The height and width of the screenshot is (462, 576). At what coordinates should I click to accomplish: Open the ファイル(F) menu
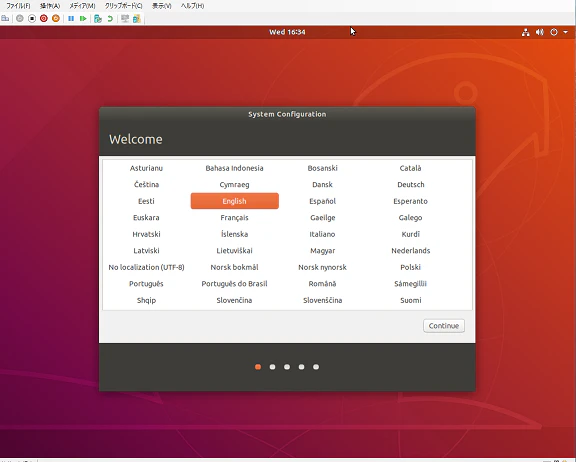18,6
